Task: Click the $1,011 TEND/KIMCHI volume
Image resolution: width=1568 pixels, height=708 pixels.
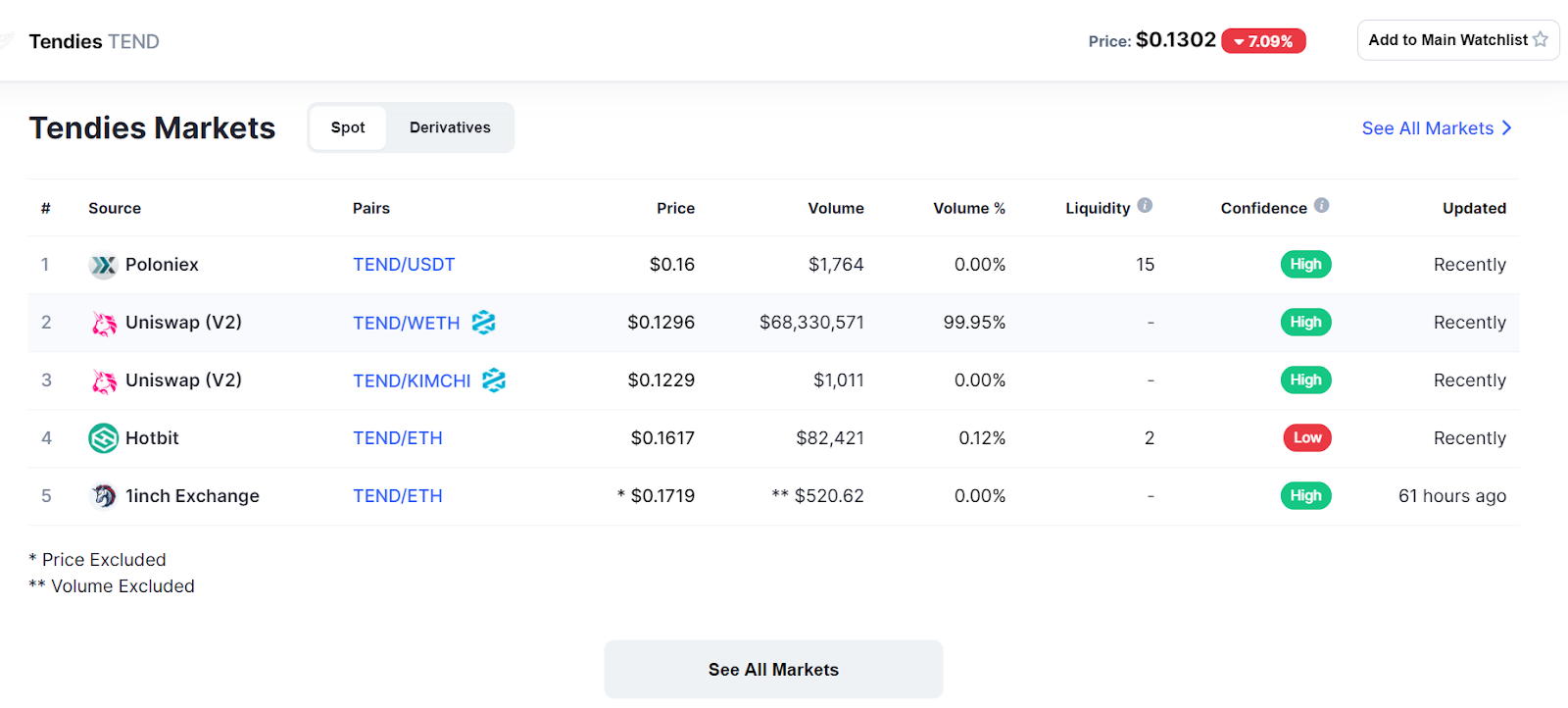Action: (838, 380)
